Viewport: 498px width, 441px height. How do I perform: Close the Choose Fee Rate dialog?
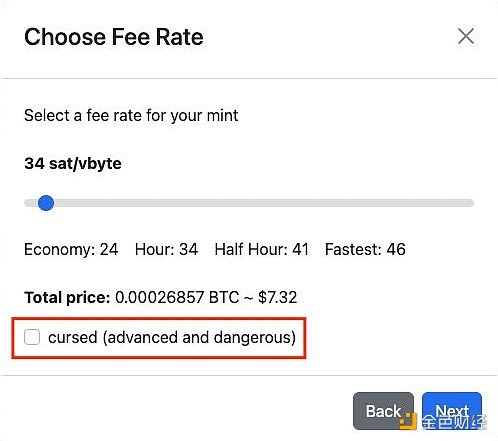click(466, 36)
